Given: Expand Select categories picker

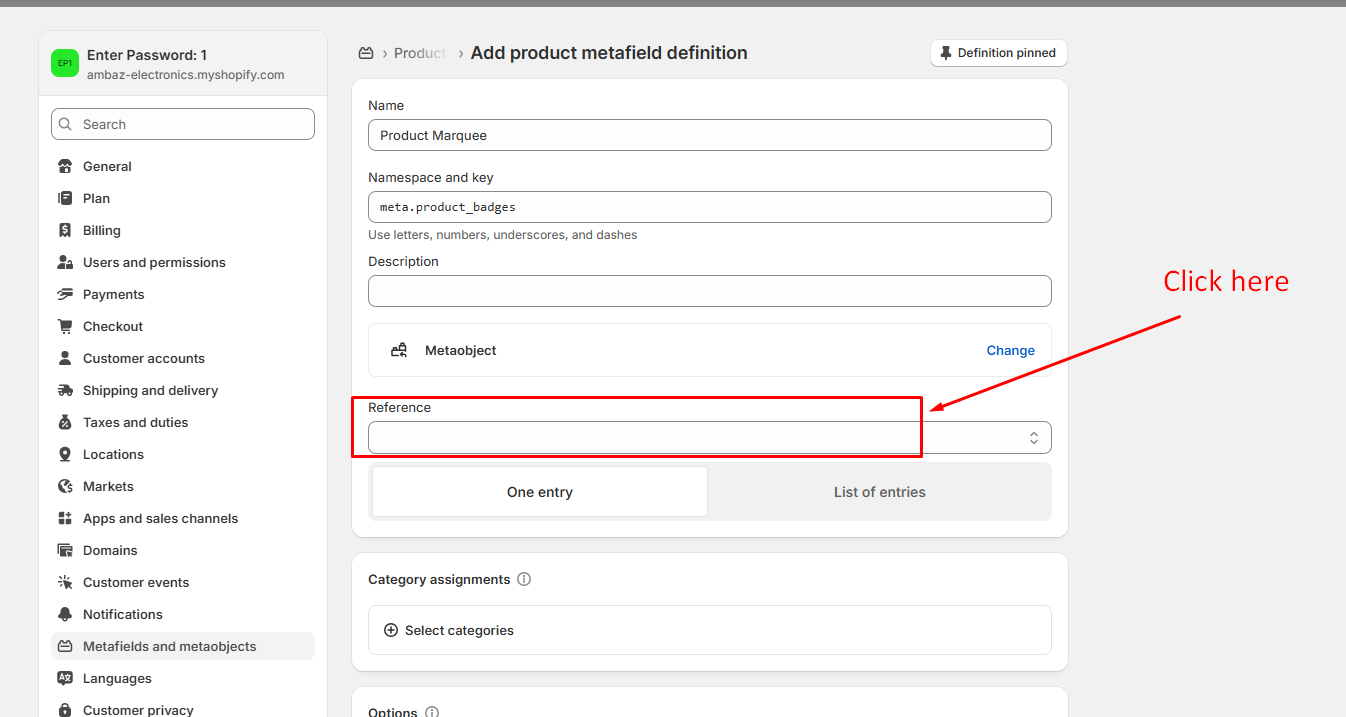Looking at the screenshot, I should click(x=459, y=631).
